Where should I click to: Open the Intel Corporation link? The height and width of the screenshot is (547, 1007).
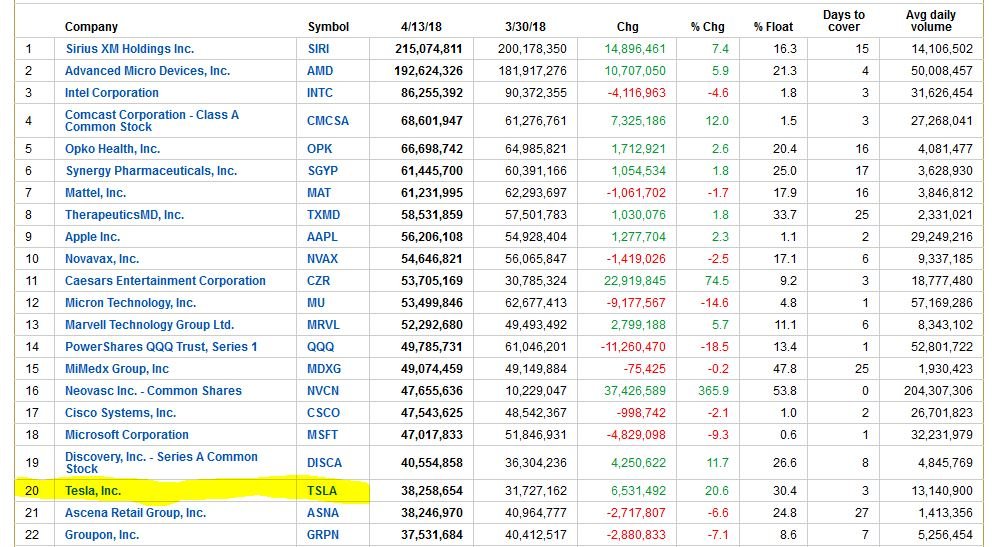(x=112, y=92)
